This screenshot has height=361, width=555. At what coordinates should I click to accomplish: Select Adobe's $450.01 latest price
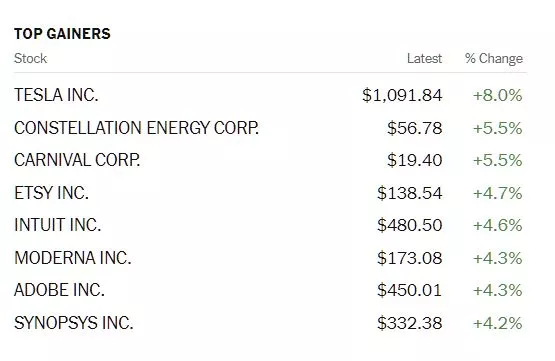pos(410,290)
